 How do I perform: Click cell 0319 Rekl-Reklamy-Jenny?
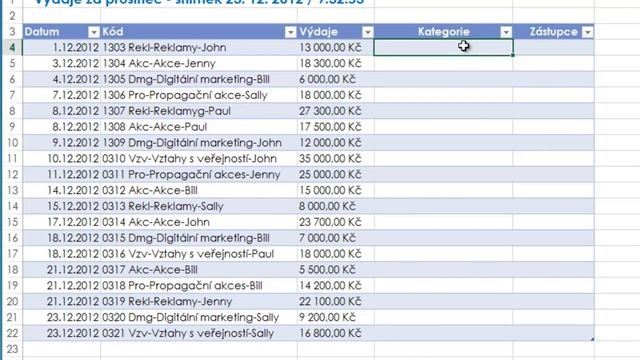(x=199, y=301)
